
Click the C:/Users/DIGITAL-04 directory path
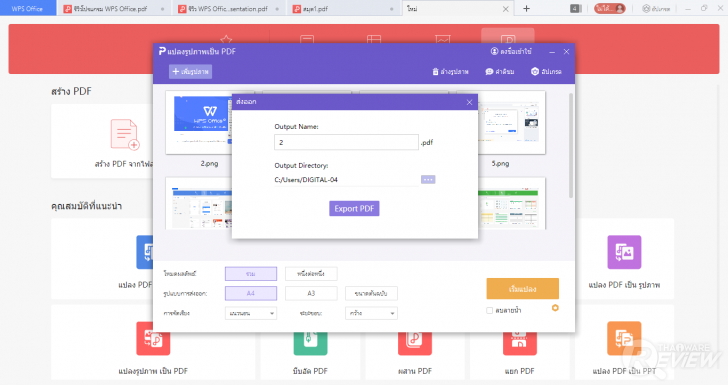[306, 180]
